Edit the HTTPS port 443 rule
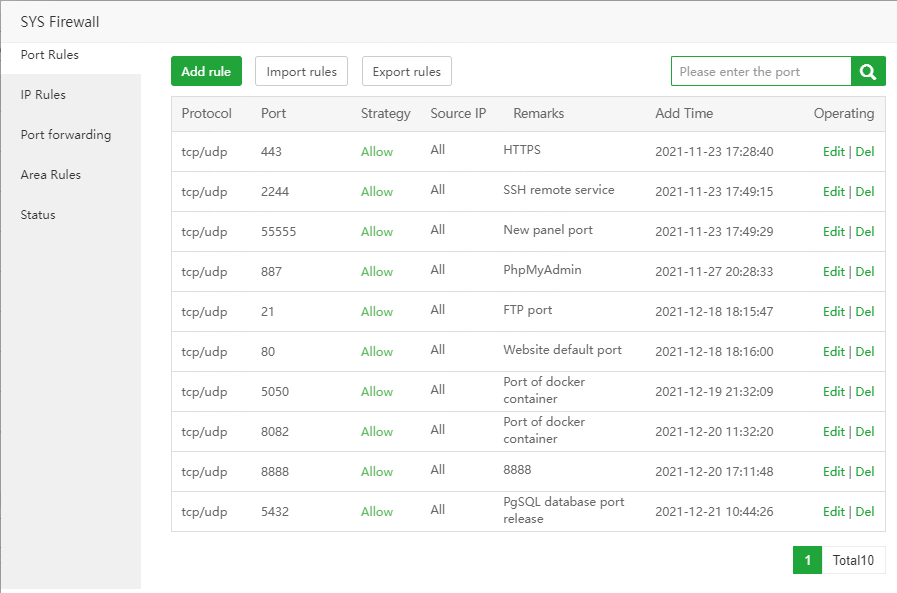897x593 pixels. [833, 152]
